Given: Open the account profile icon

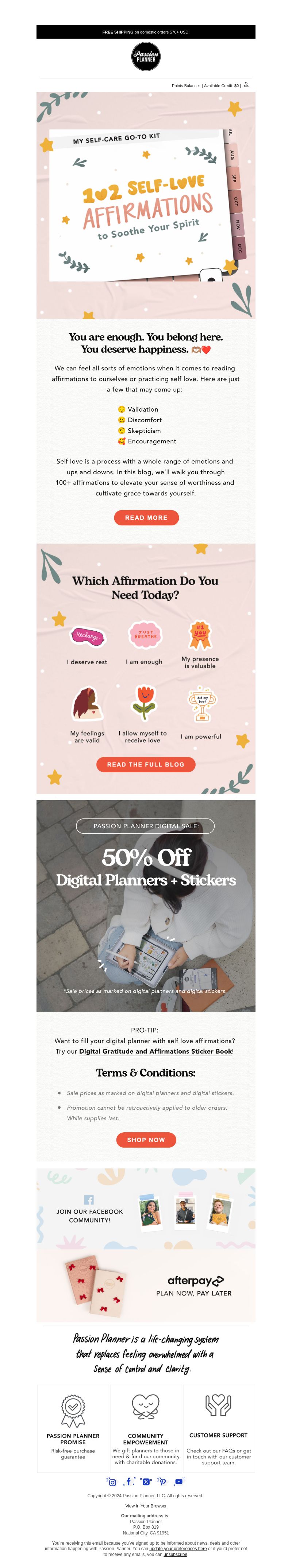Looking at the screenshot, I should pyautogui.click(x=246, y=85).
